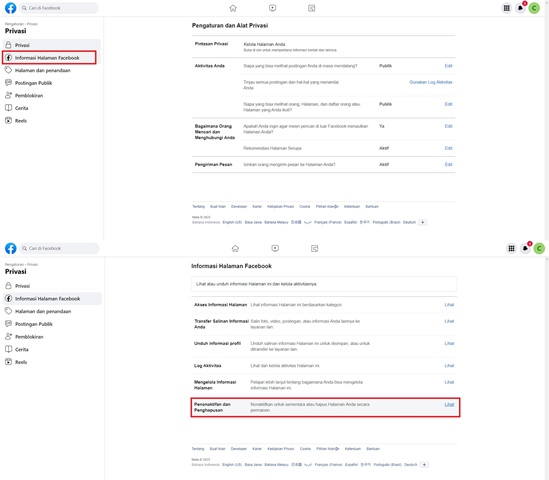Open Kelola Halaman Anda privacy shortcut
This screenshot has height=480, width=549.
click(x=264, y=44)
